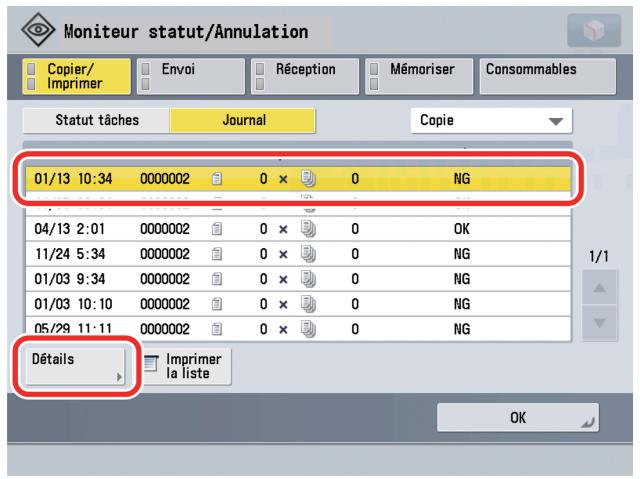This screenshot has height=479, width=640.
Task: Click the NG result in 11/24 row
Action: pyautogui.click(x=462, y=254)
